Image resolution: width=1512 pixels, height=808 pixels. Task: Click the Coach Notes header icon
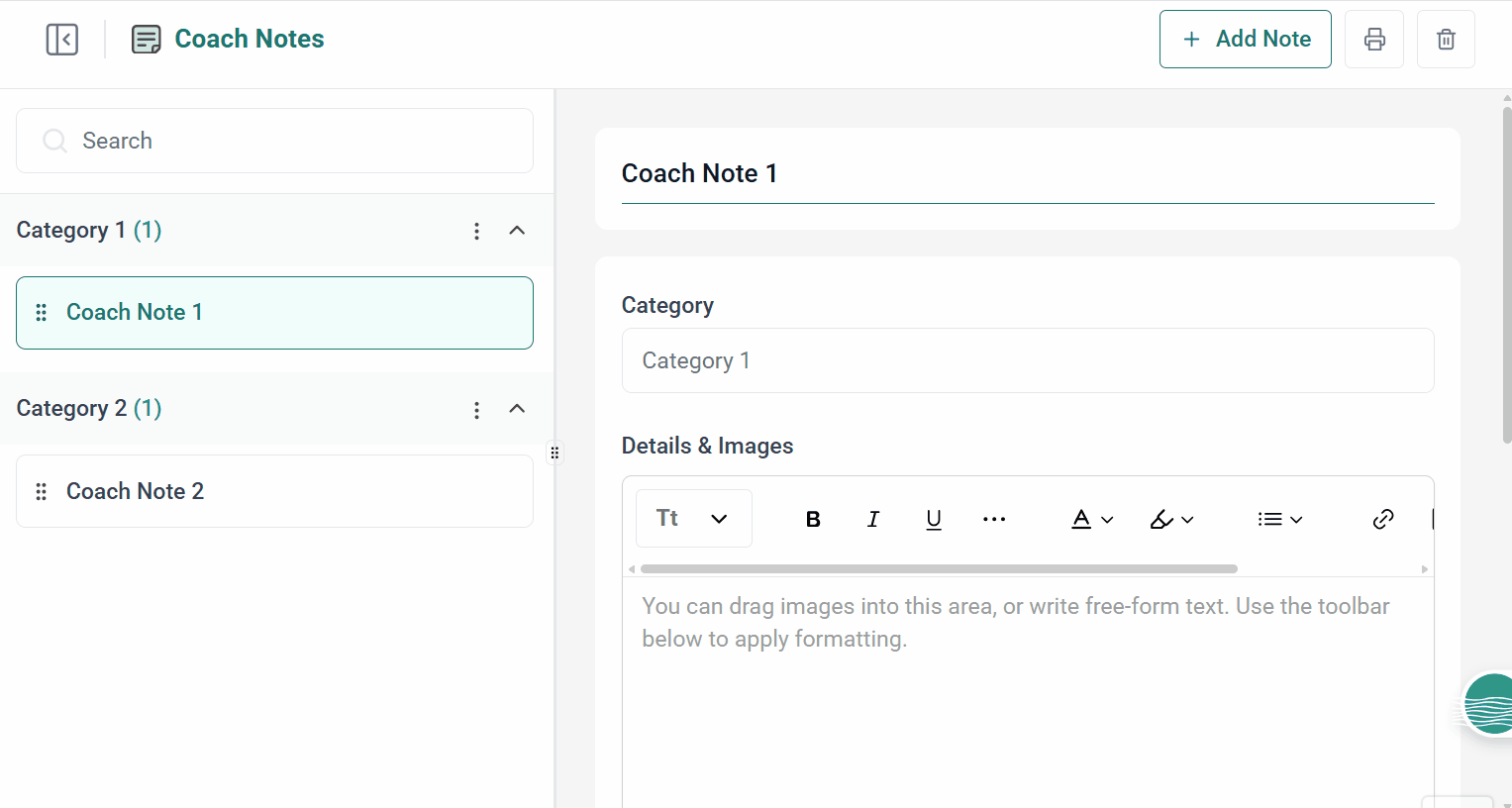[146, 40]
